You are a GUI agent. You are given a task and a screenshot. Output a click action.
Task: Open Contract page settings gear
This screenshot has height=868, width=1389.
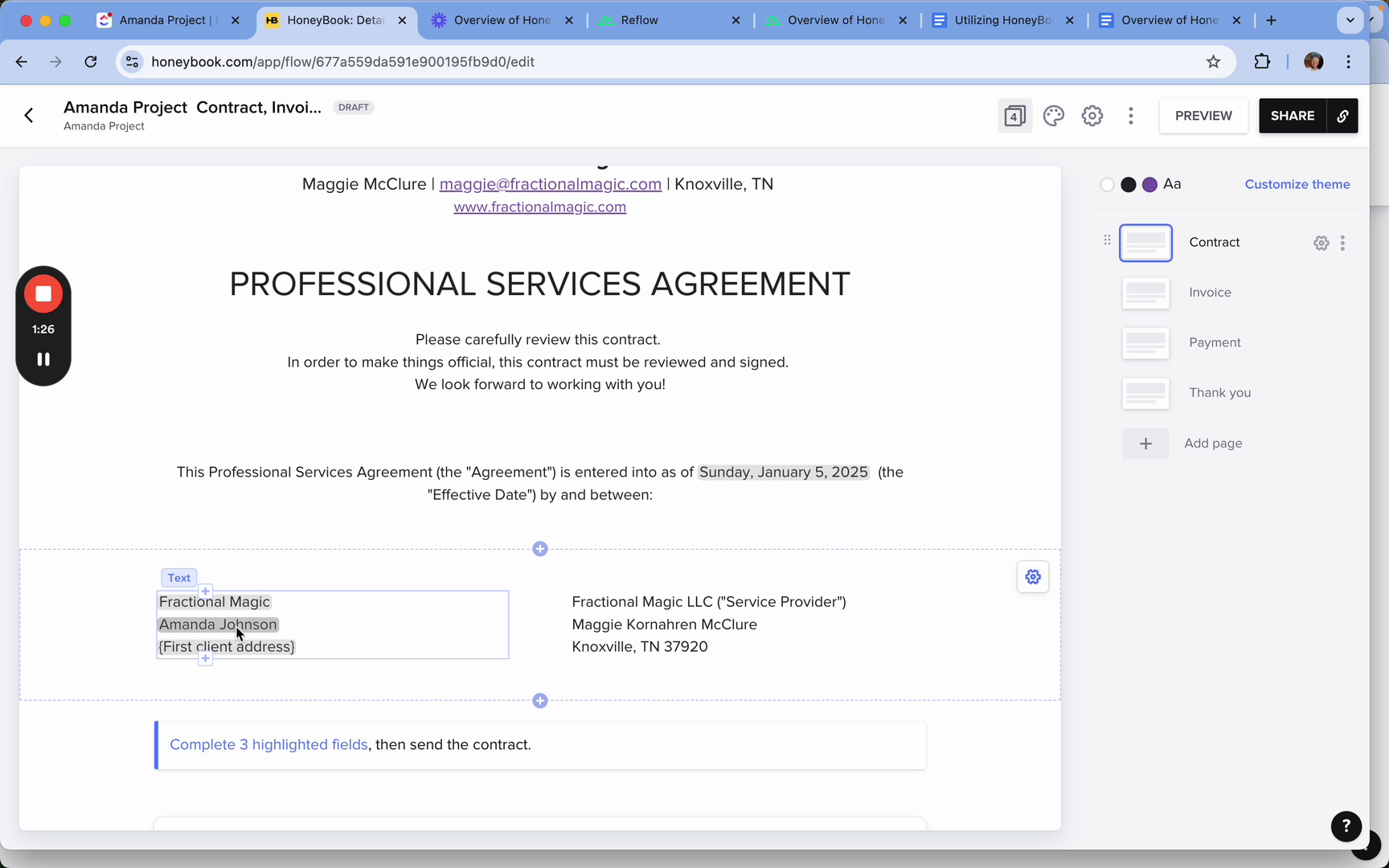point(1321,243)
